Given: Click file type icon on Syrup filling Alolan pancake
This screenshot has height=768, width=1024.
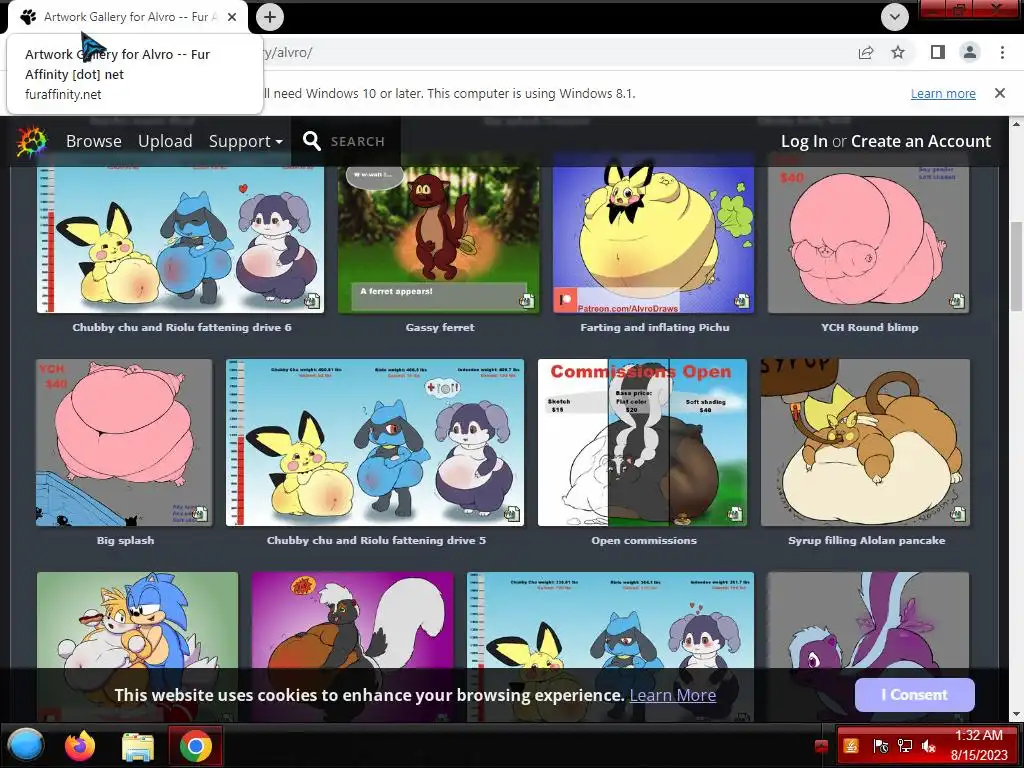Looking at the screenshot, I should coord(957,513).
